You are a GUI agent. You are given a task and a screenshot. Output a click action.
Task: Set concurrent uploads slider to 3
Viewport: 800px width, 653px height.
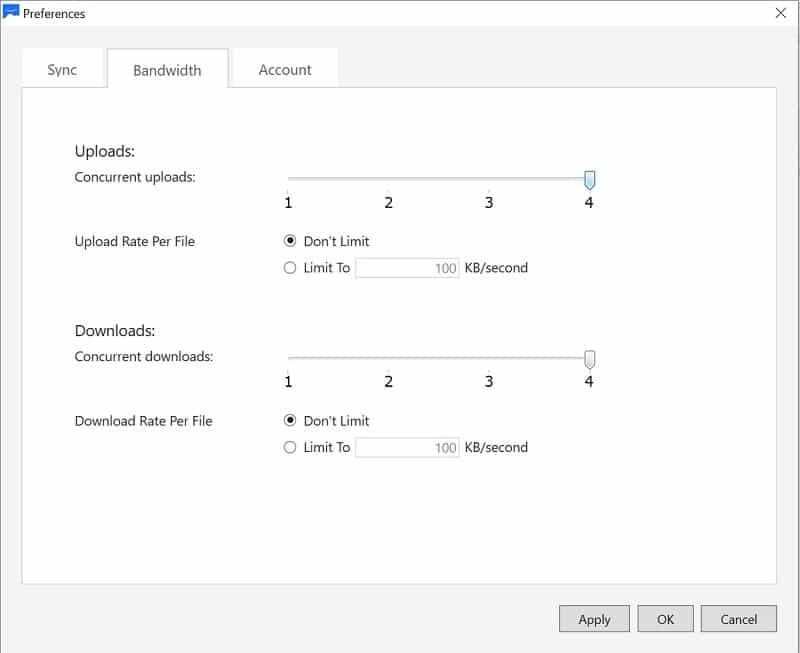(489, 180)
